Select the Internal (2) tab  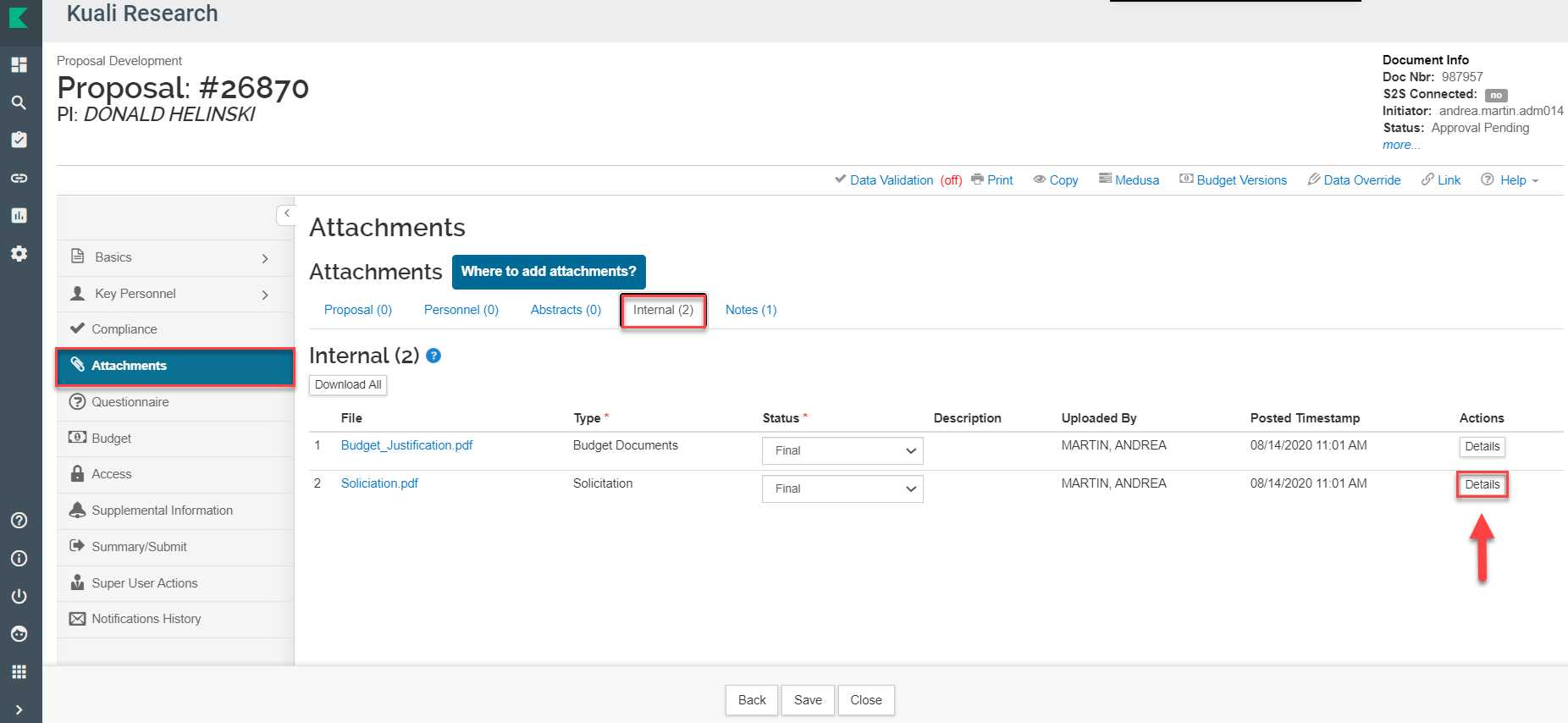(663, 310)
